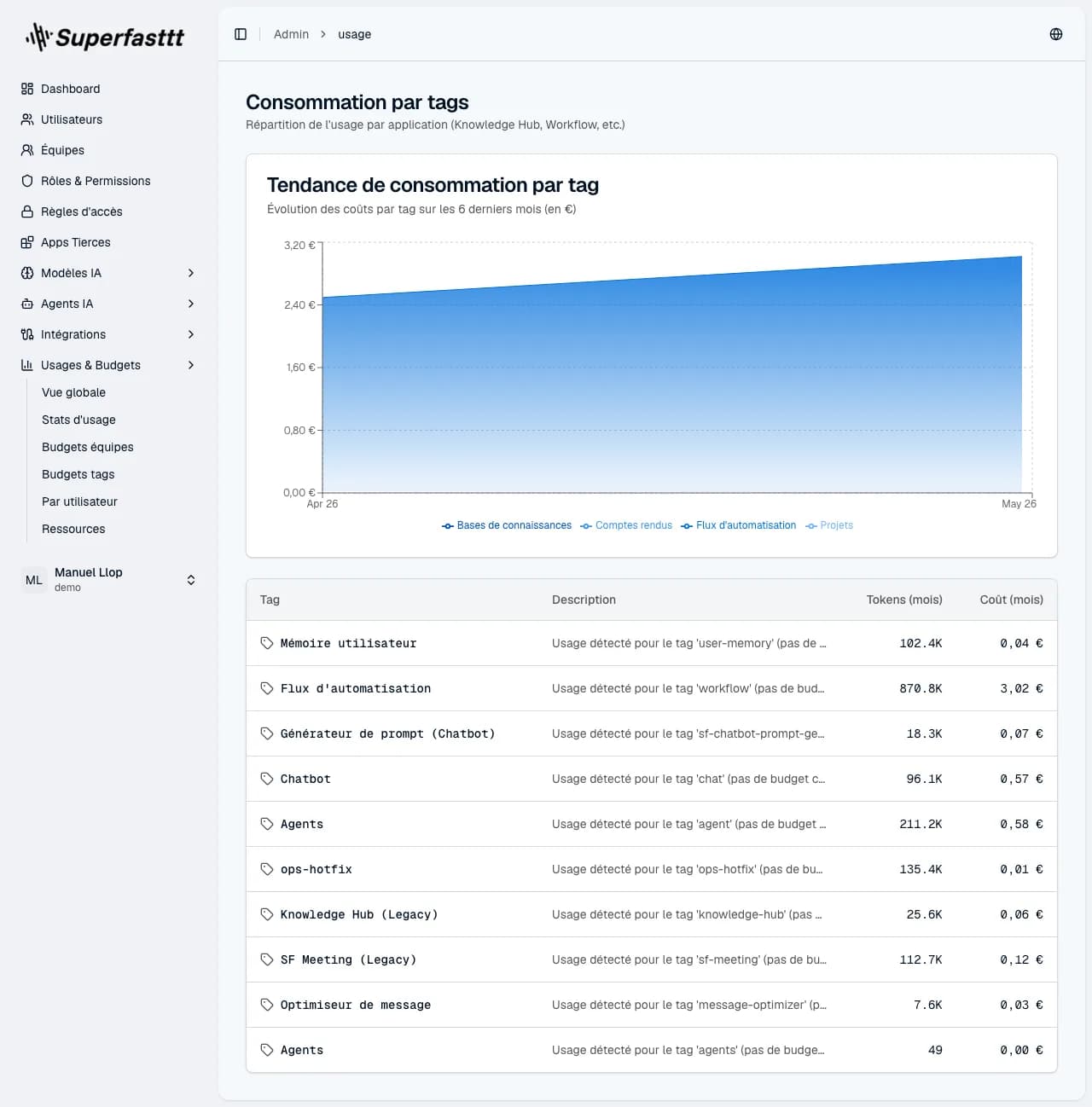Click the Chatbot row name
This screenshot has height=1107, width=1092.
[x=305, y=779]
